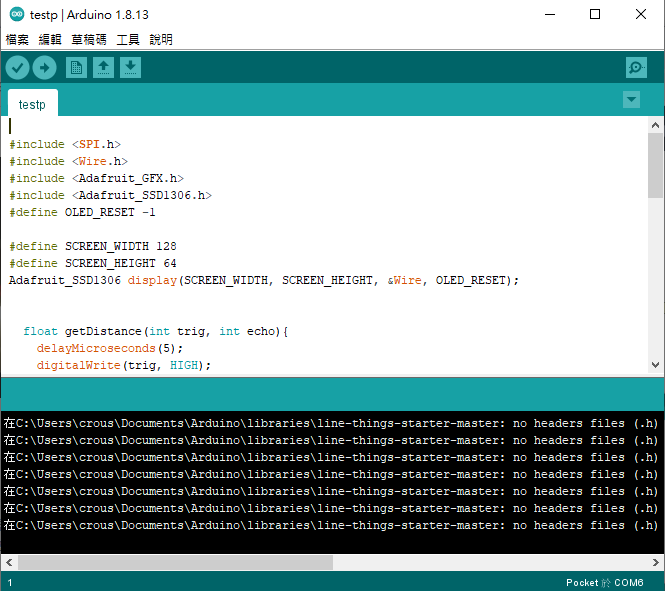Open the 草稿碼 menu
This screenshot has height=591, width=665.
point(89,39)
